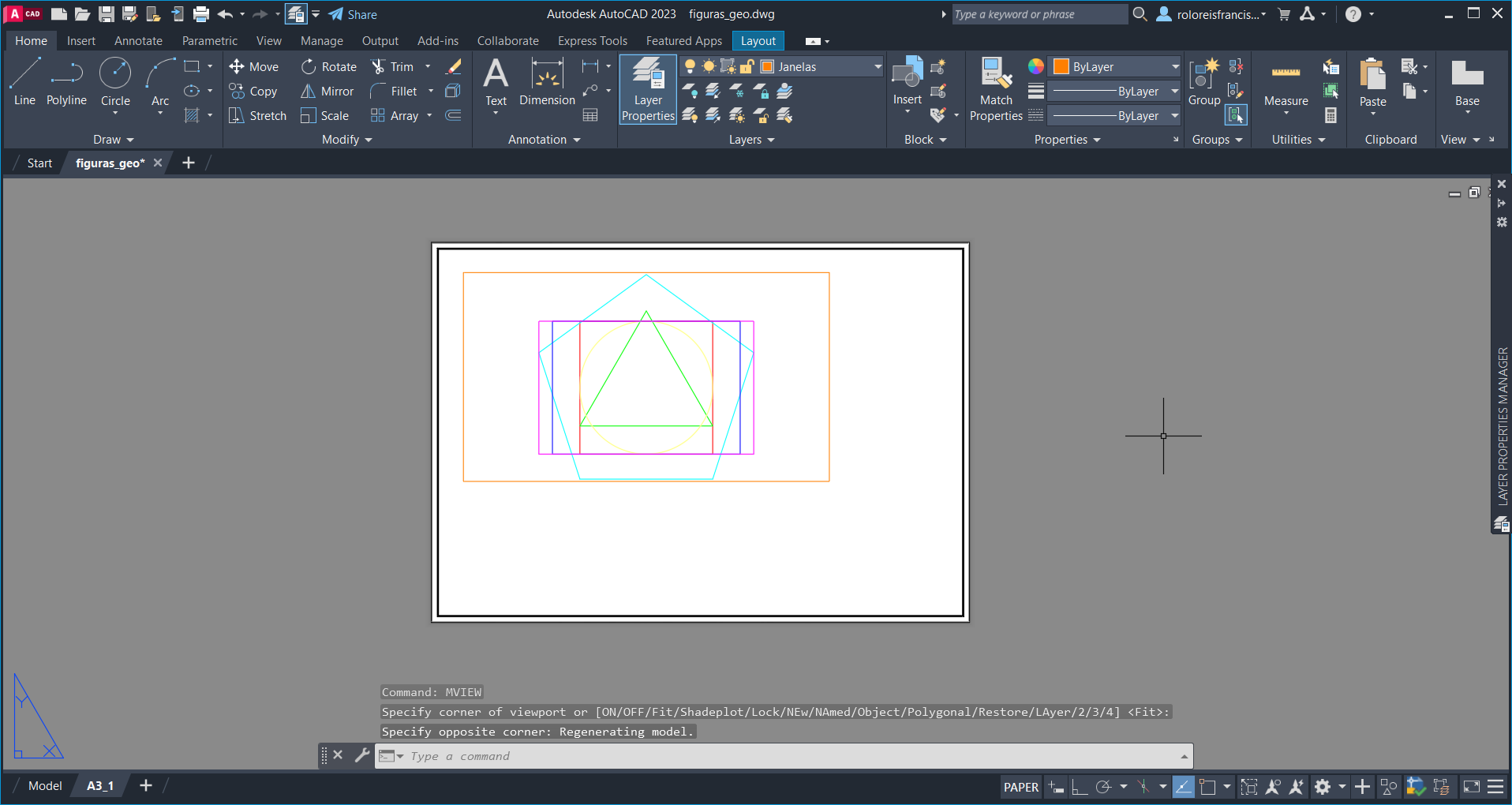Toggle PAPER space button in status bar

tap(1020, 787)
